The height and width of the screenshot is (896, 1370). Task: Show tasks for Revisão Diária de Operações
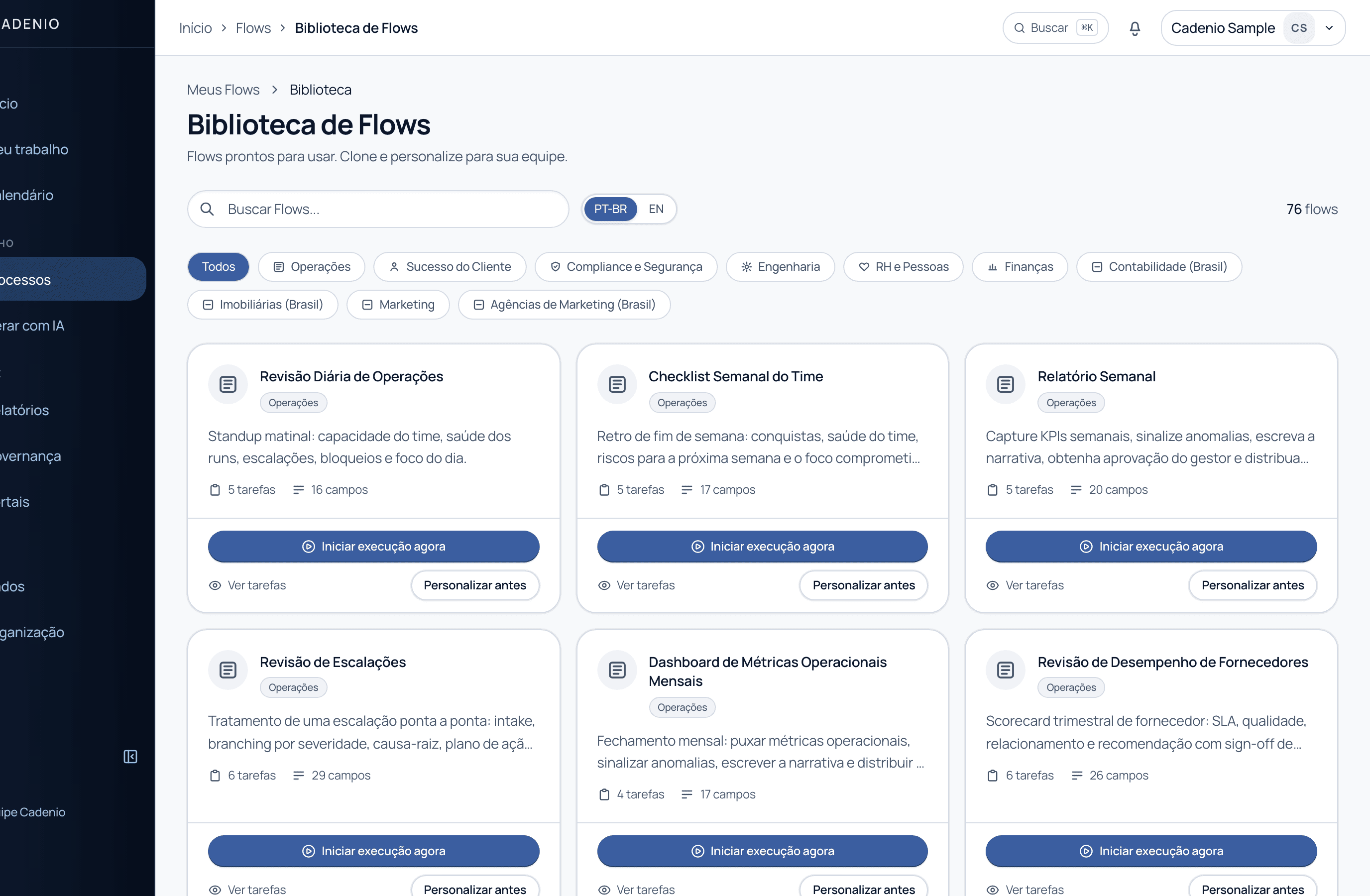pyautogui.click(x=247, y=585)
